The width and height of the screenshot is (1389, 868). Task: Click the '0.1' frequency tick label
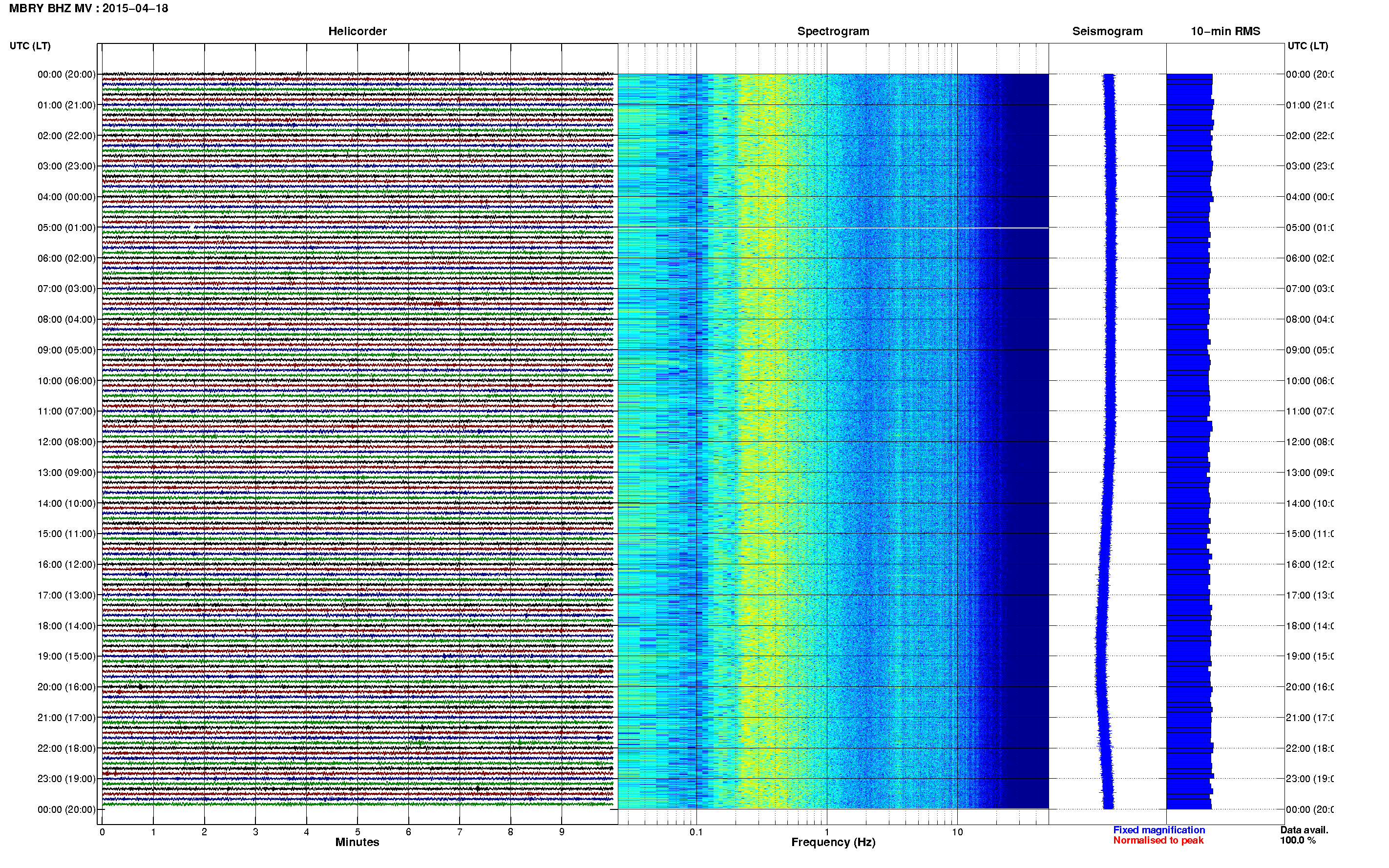(x=696, y=832)
